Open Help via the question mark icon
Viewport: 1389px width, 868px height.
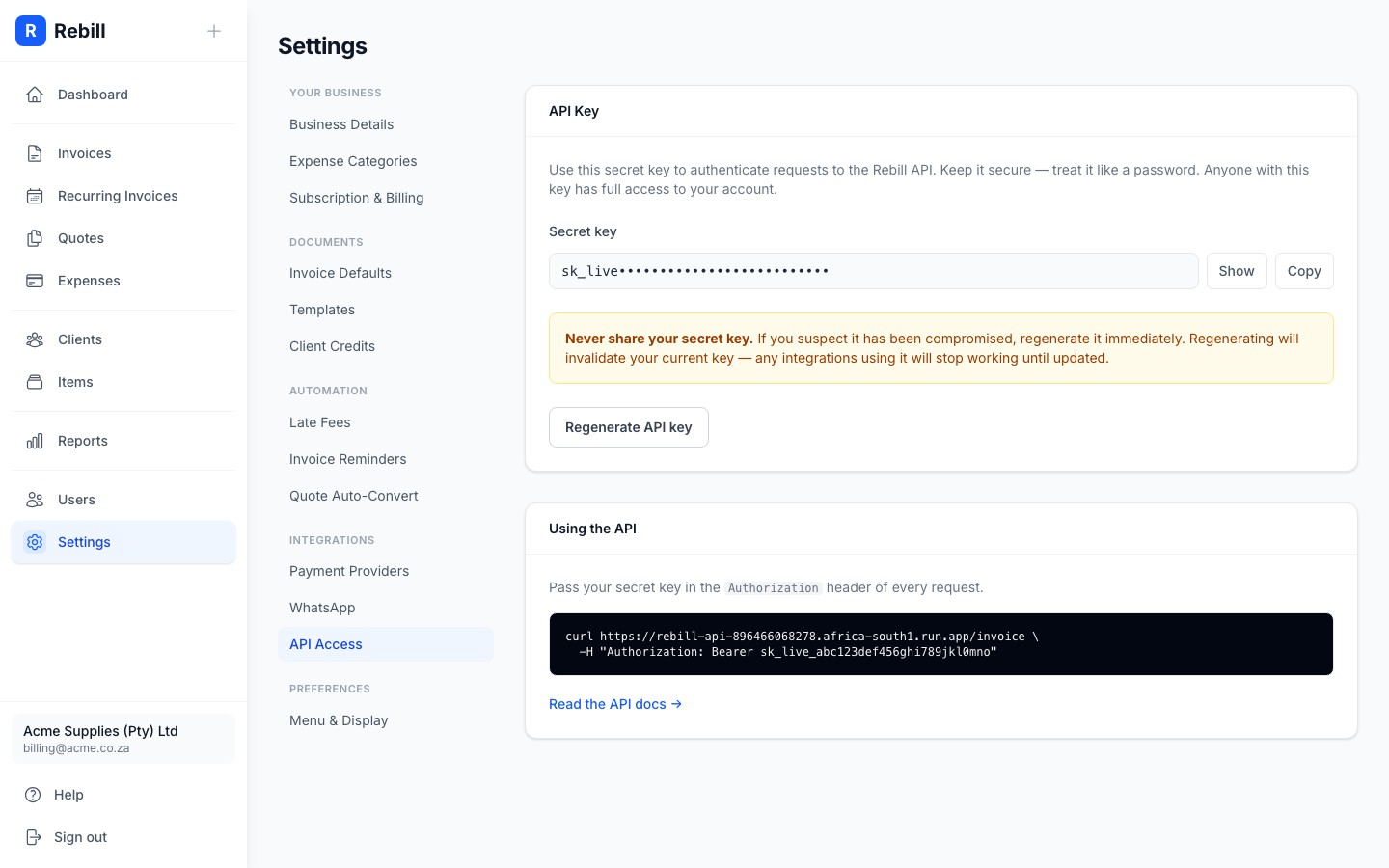tap(35, 794)
